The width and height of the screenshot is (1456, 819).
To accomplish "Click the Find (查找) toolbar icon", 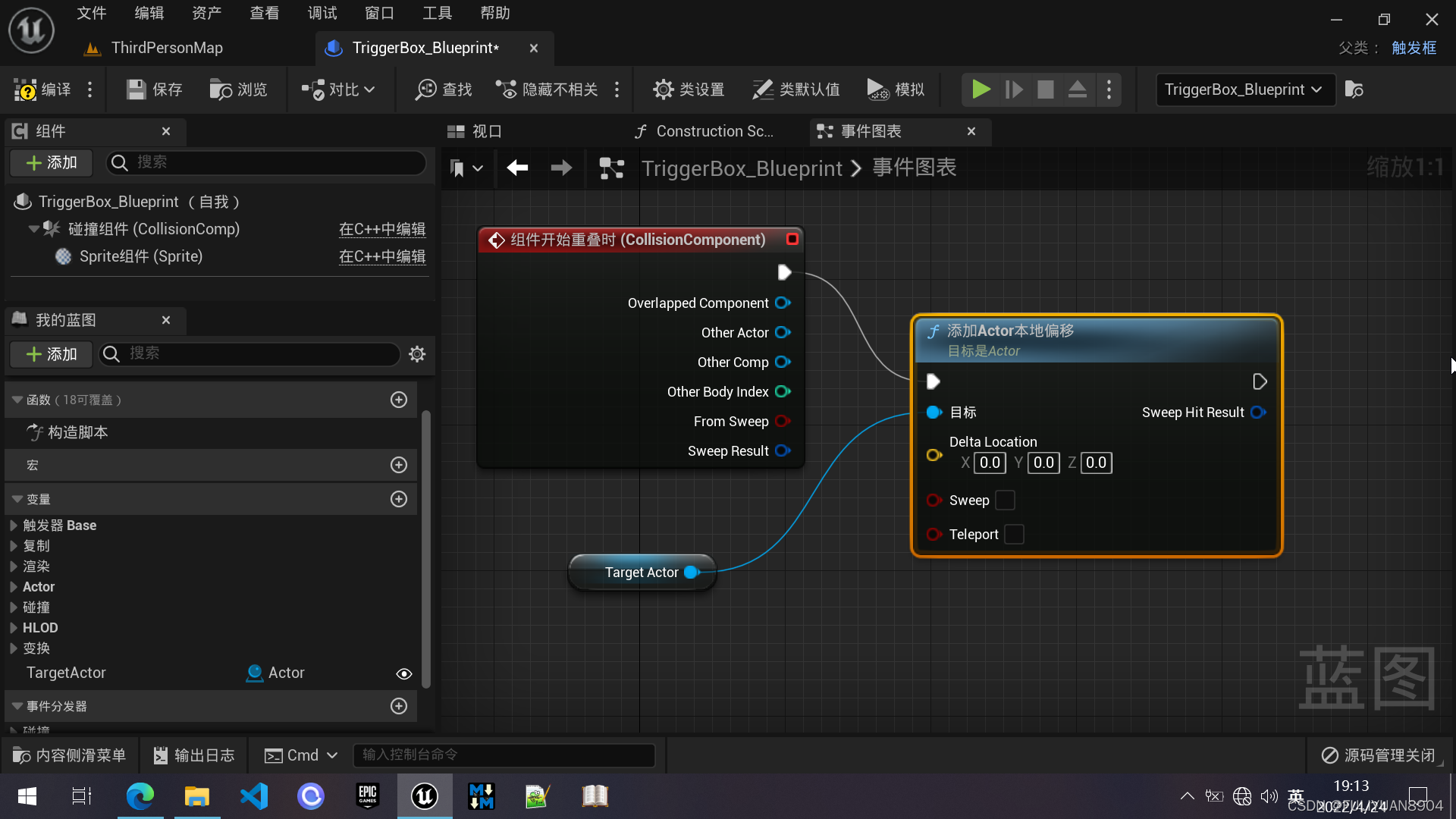I will (426, 89).
